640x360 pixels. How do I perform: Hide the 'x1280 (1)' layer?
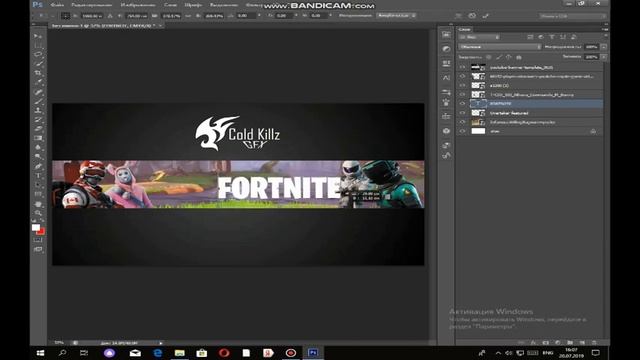462,85
